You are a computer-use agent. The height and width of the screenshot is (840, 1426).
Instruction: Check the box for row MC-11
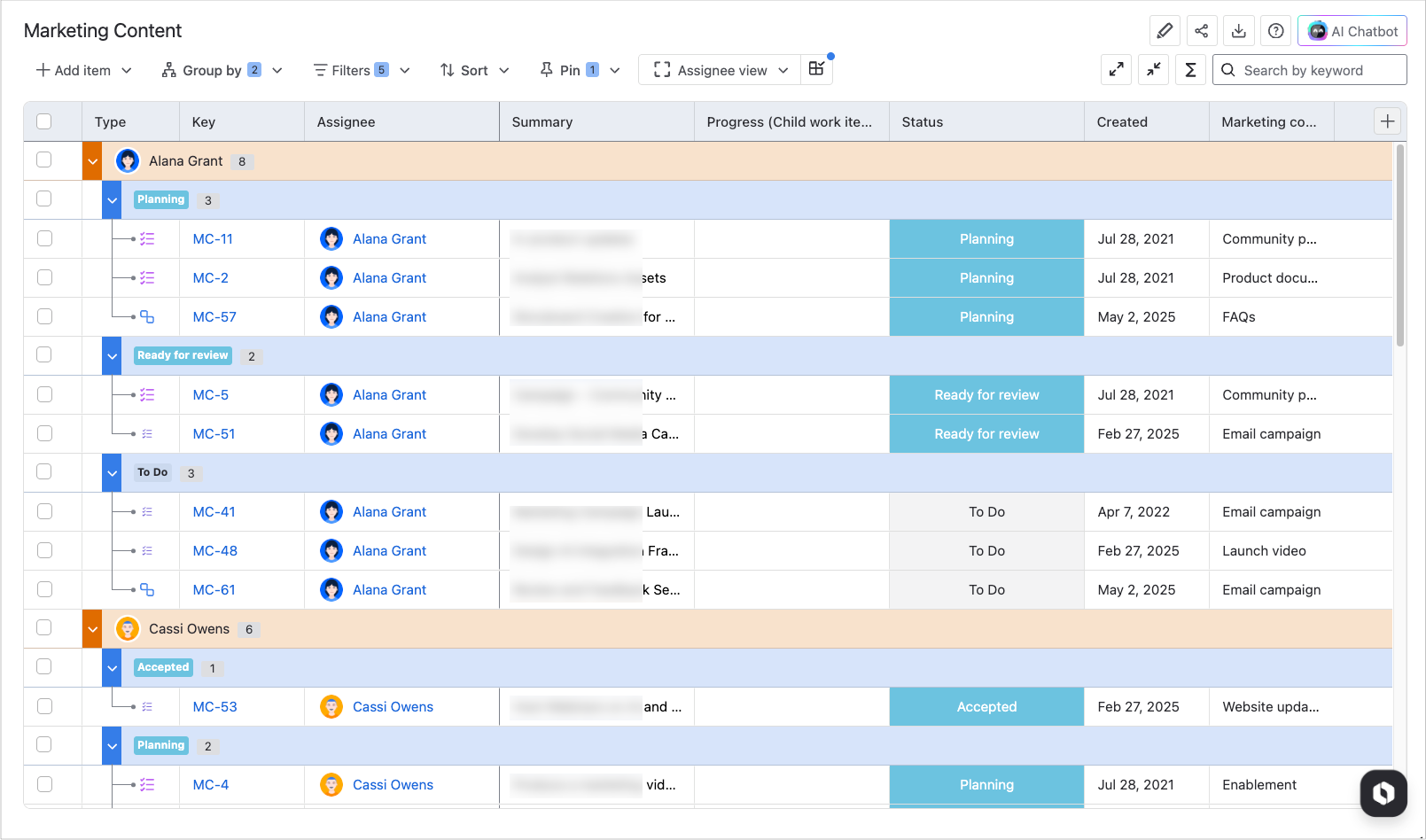(44, 238)
